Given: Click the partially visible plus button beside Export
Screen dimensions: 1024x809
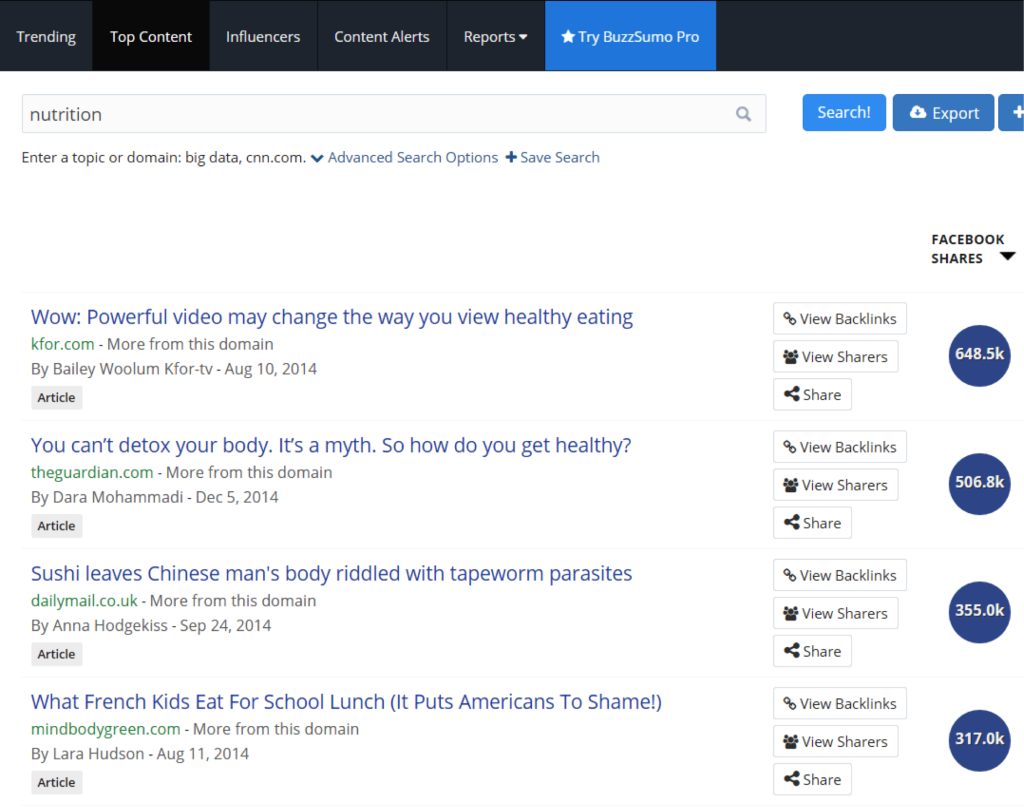Looking at the screenshot, I should tap(1012, 112).
